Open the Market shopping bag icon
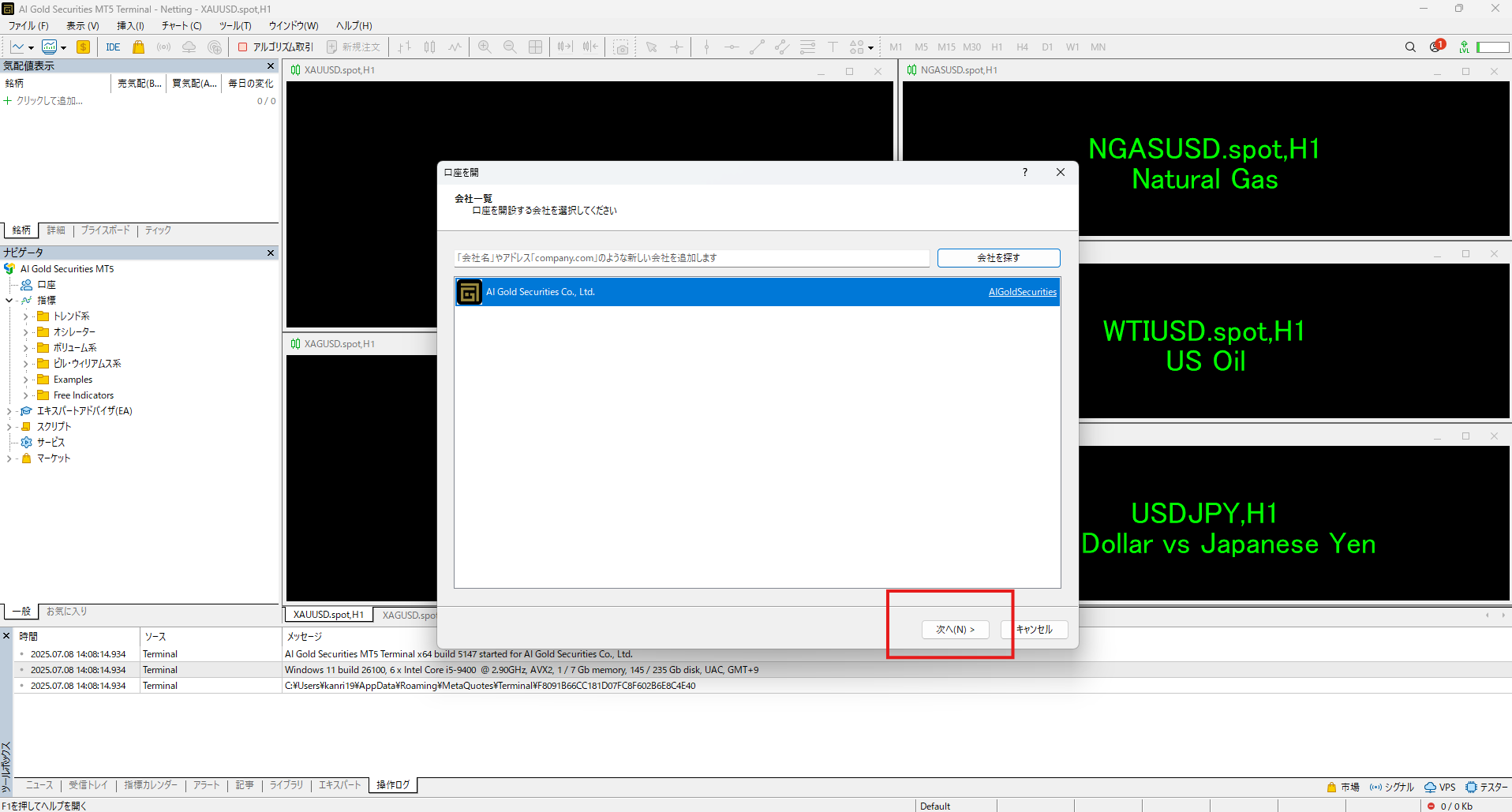The width and height of the screenshot is (1512, 812). [x=139, y=47]
